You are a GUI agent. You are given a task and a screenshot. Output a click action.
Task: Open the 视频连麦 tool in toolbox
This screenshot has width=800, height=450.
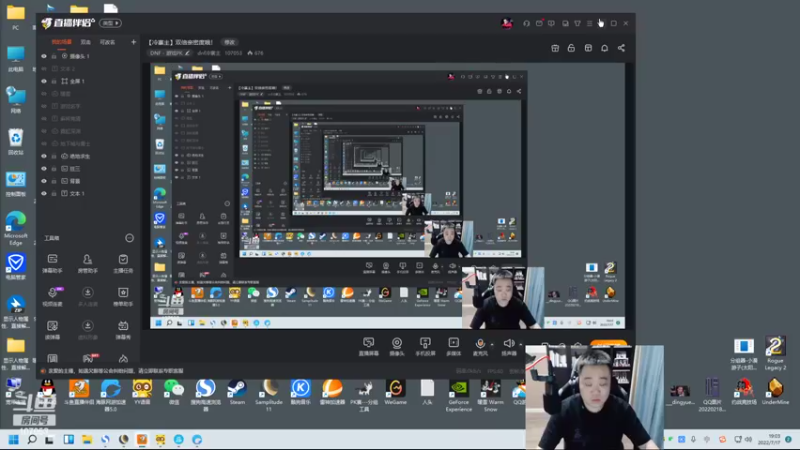[52, 296]
